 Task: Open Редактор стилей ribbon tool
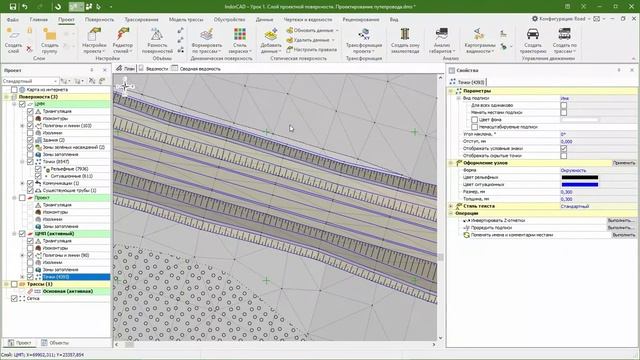click(x=122, y=40)
